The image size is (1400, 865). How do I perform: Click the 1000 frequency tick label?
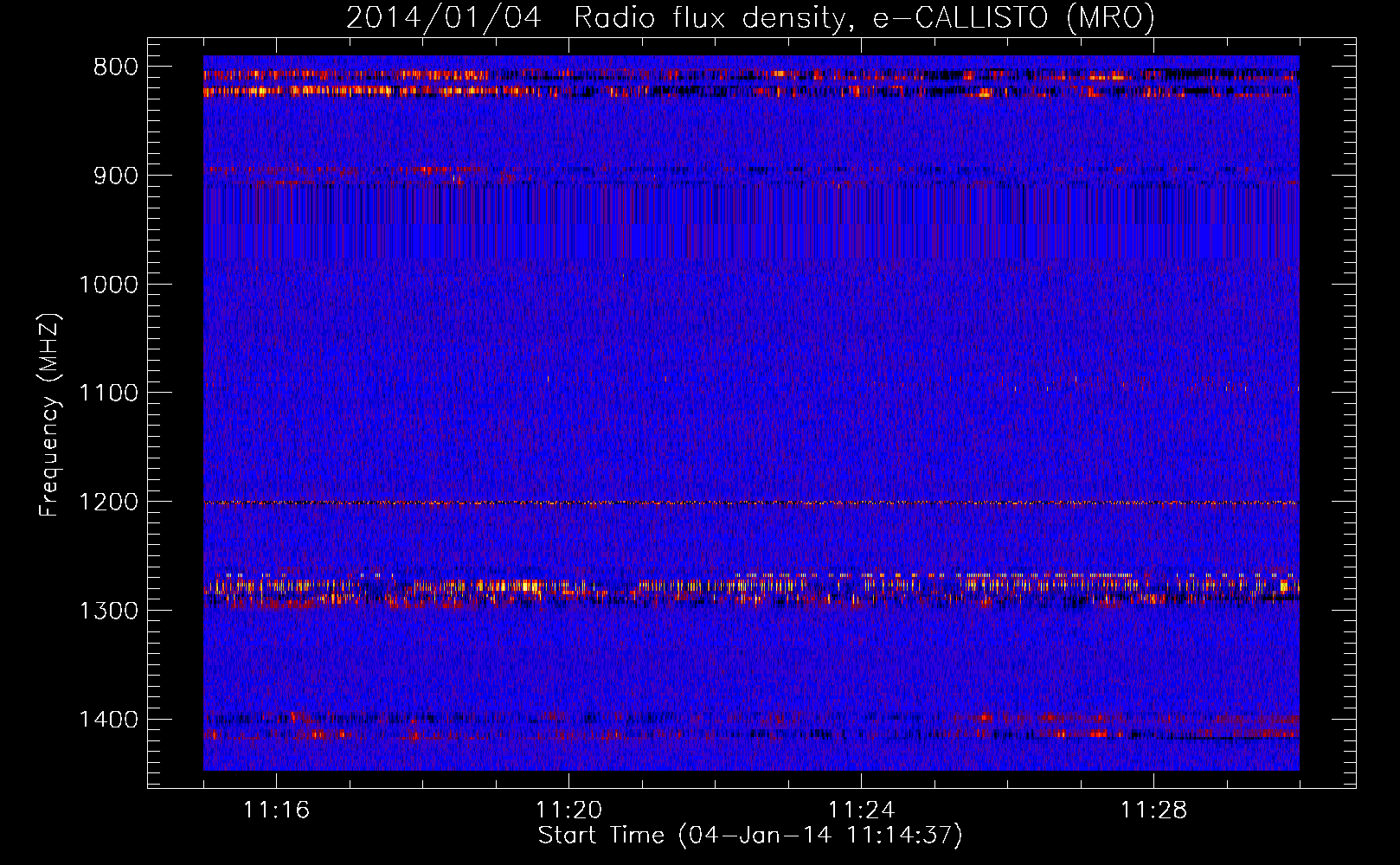click(108, 285)
